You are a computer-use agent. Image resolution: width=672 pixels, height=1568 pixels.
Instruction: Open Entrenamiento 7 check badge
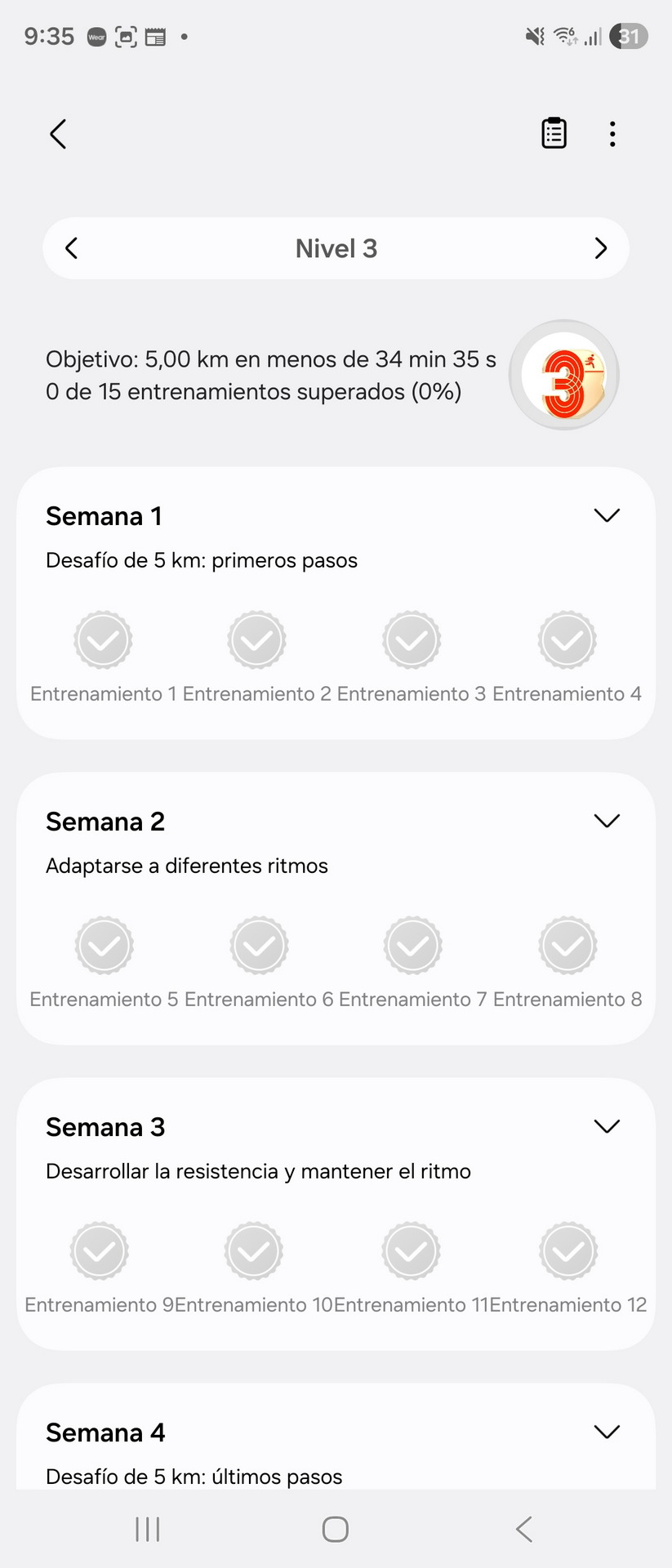point(413,946)
